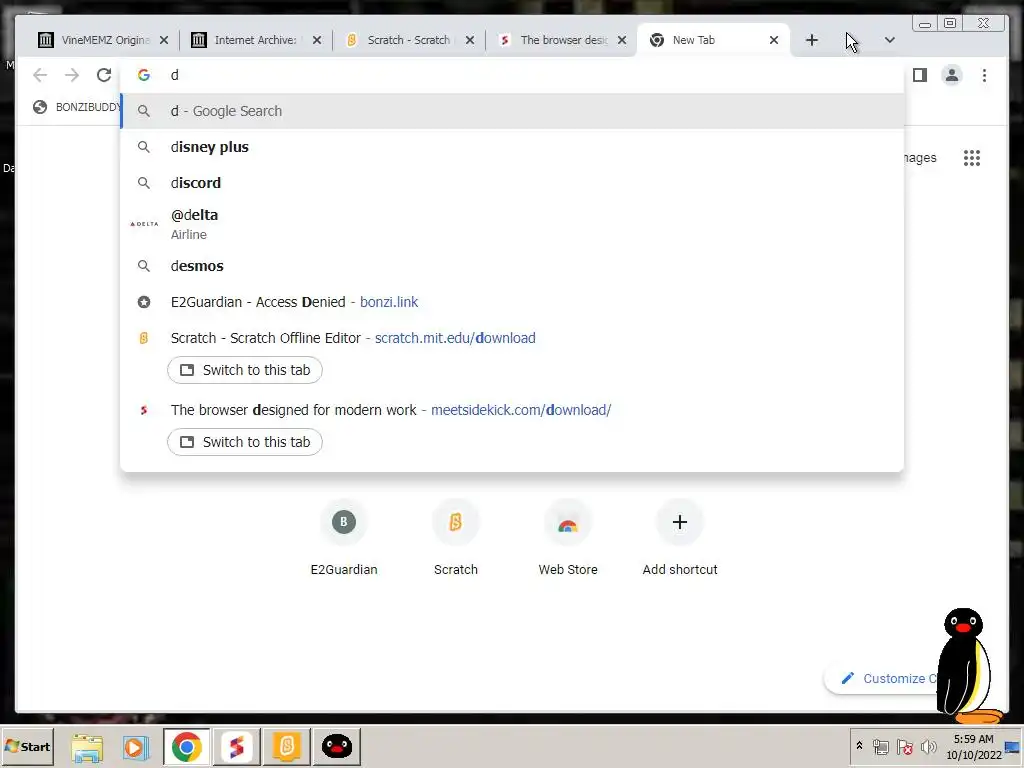The width and height of the screenshot is (1024, 768).
Task: Select the Chrome taskbar icon
Action: [187, 747]
